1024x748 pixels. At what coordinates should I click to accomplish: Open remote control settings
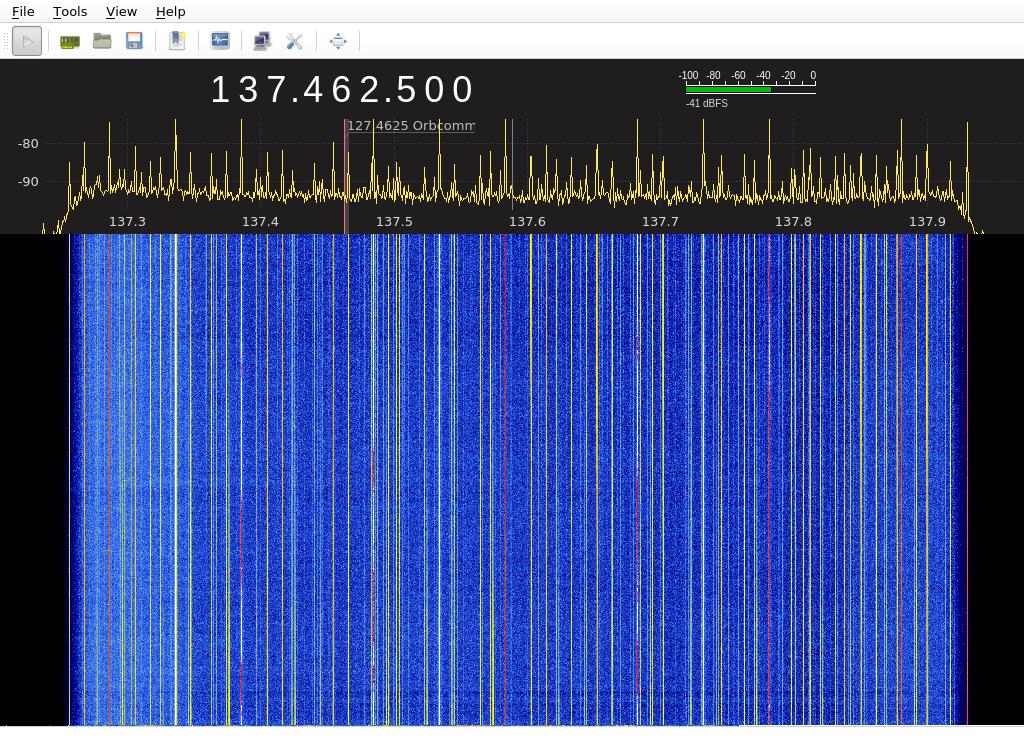point(294,41)
